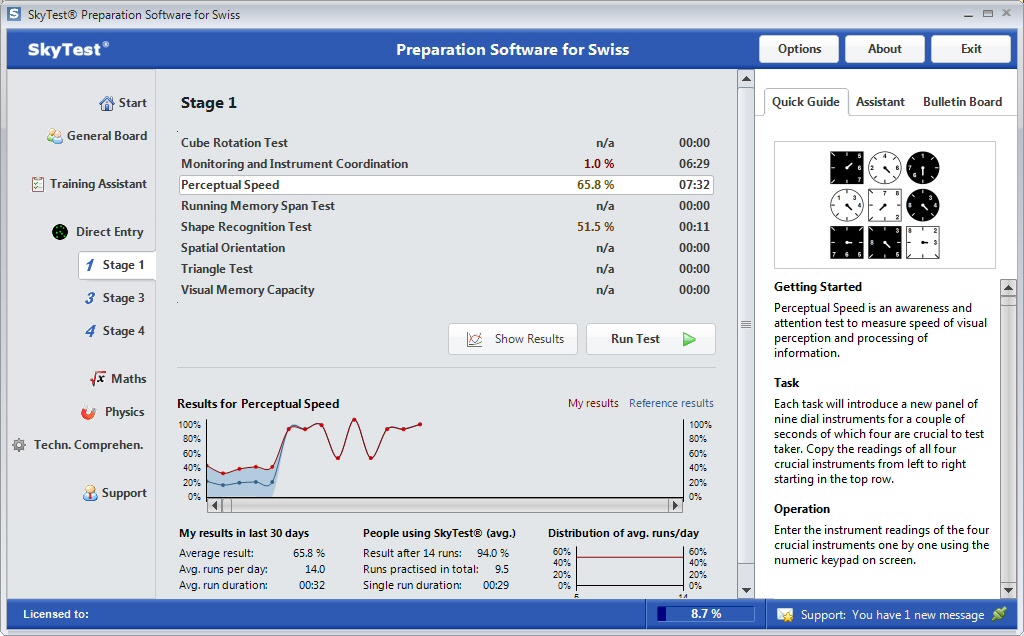Switch to the Assistant tab
1024x636 pixels.
[x=880, y=102]
